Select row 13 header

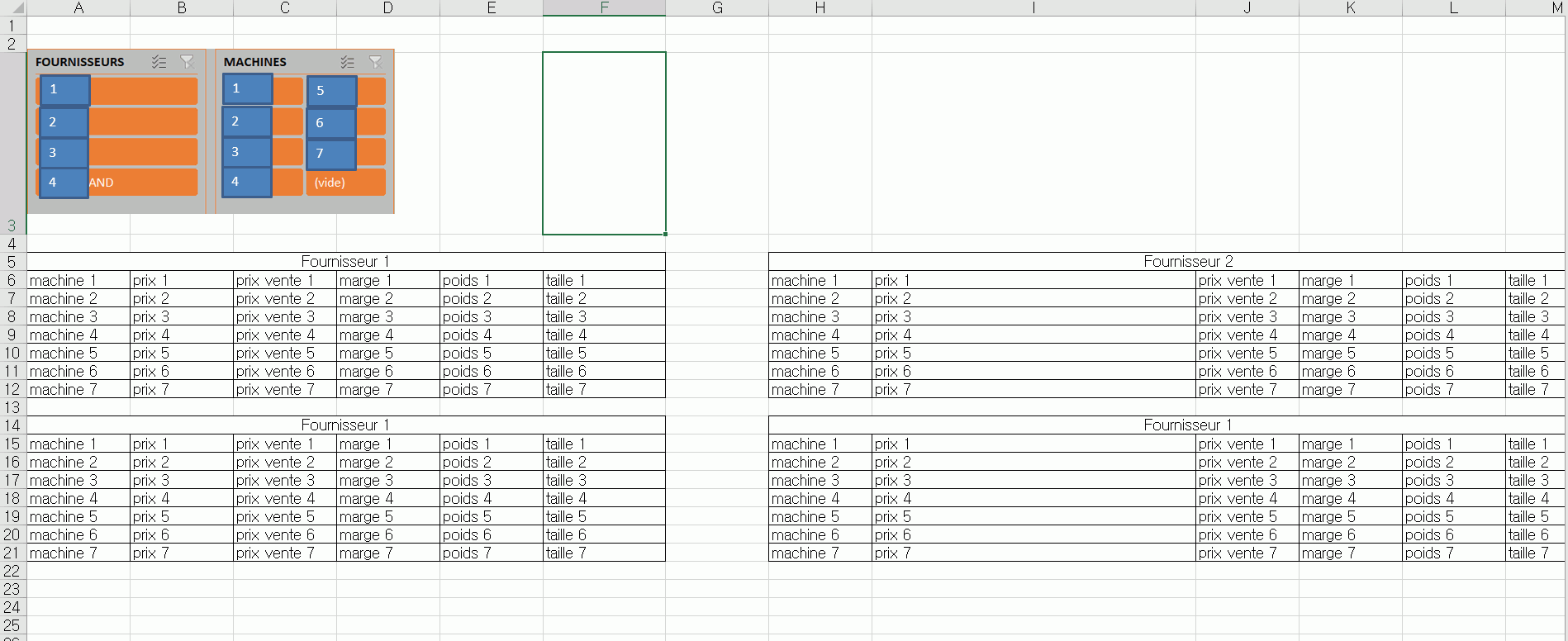[x=12, y=407]
